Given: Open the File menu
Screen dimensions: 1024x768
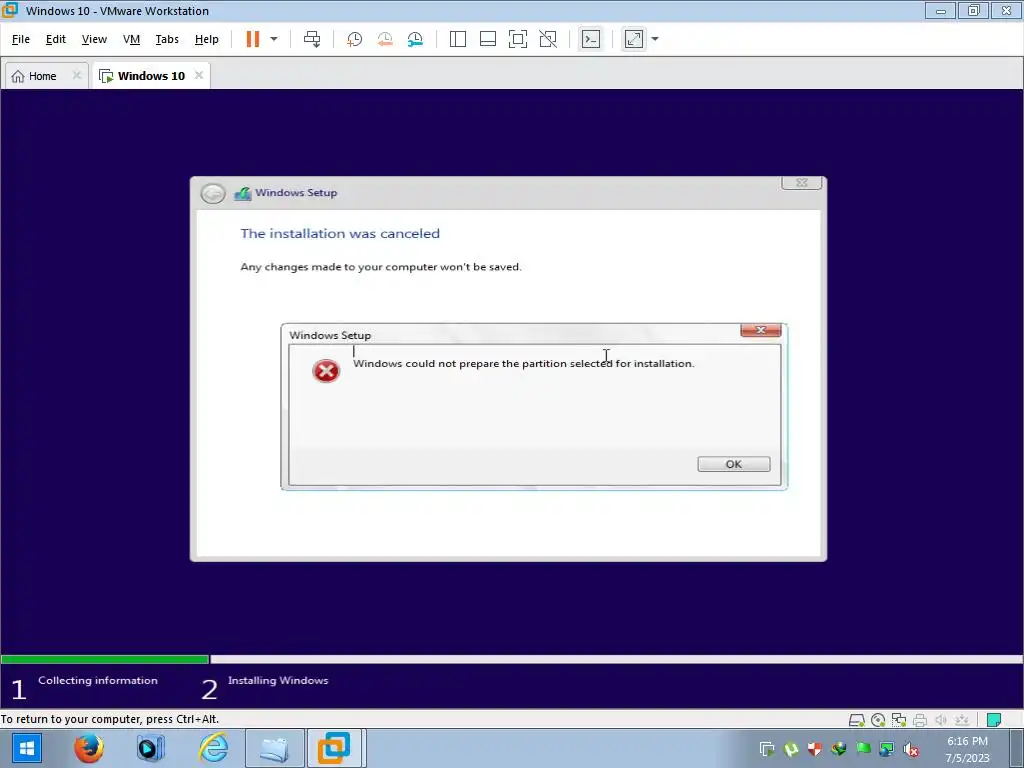Looking at the screenshot, I should point(21,39).
